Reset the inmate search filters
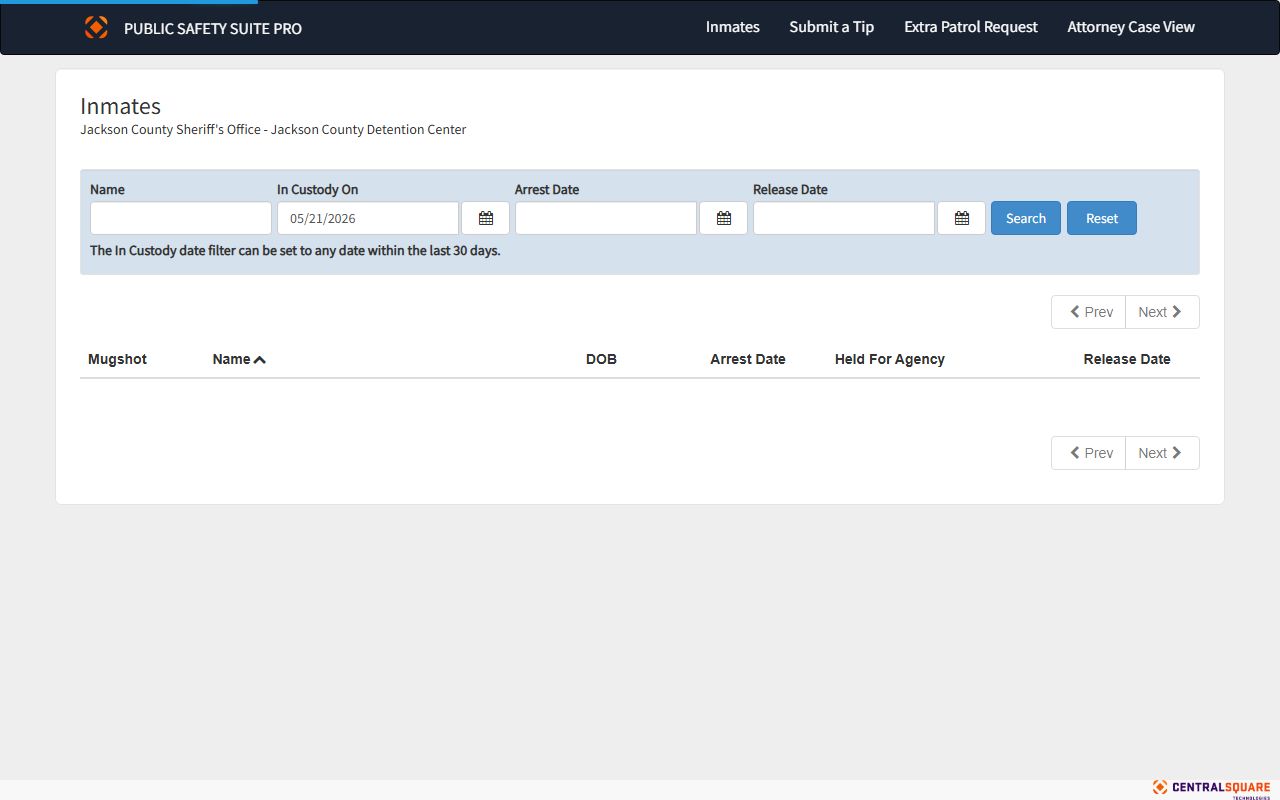 1102,218
